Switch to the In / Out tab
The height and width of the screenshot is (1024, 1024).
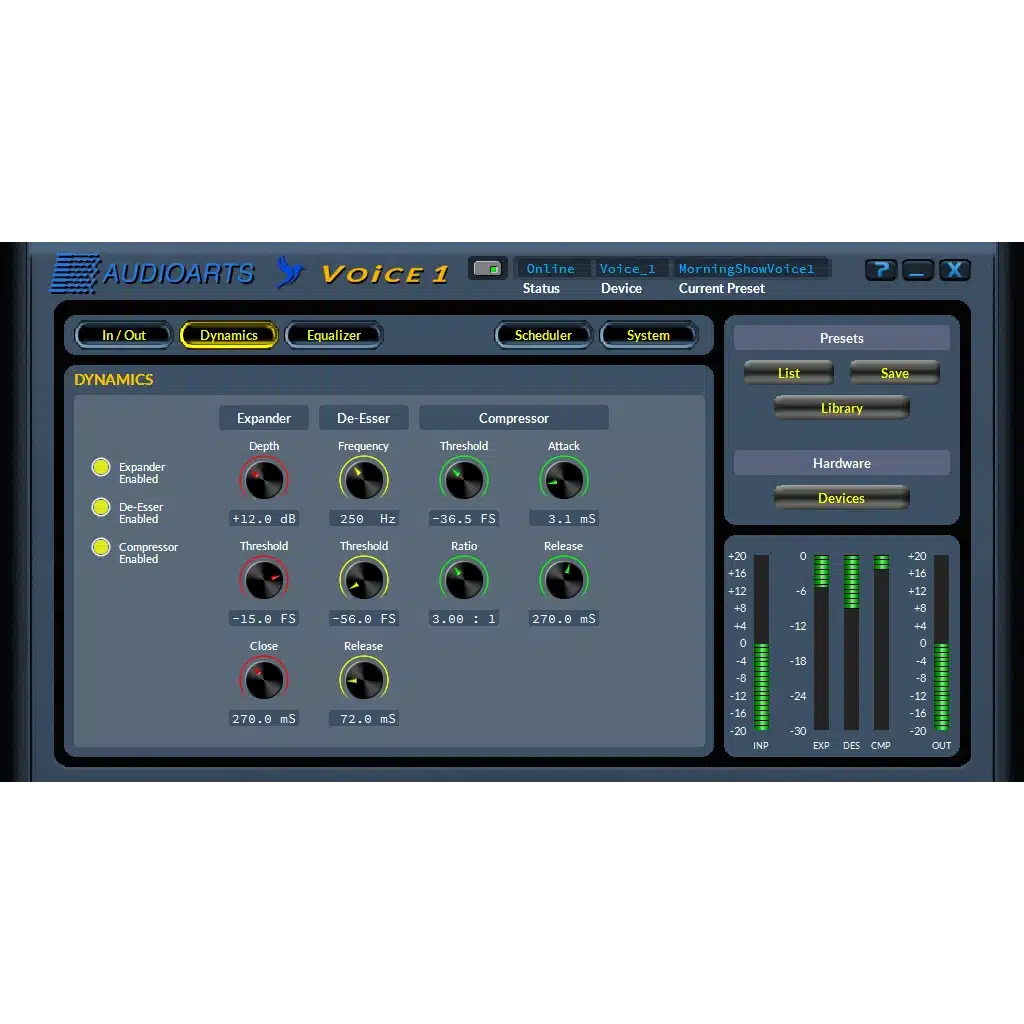[x=124, y=335]
